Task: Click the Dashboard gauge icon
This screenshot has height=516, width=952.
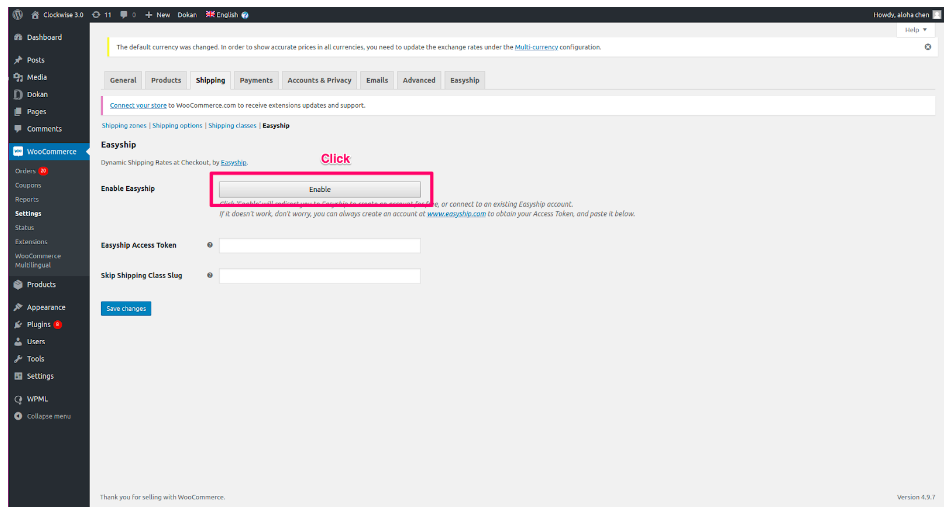Action: point(18,38)
